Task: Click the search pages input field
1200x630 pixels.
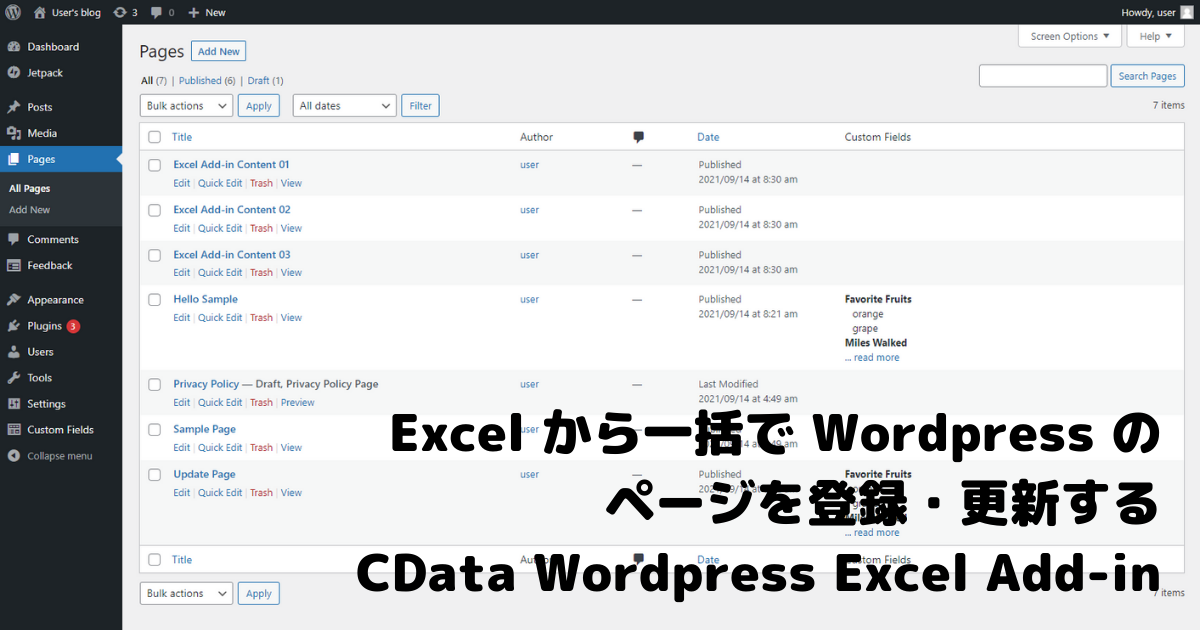Action: click(x=1043, y=76)
